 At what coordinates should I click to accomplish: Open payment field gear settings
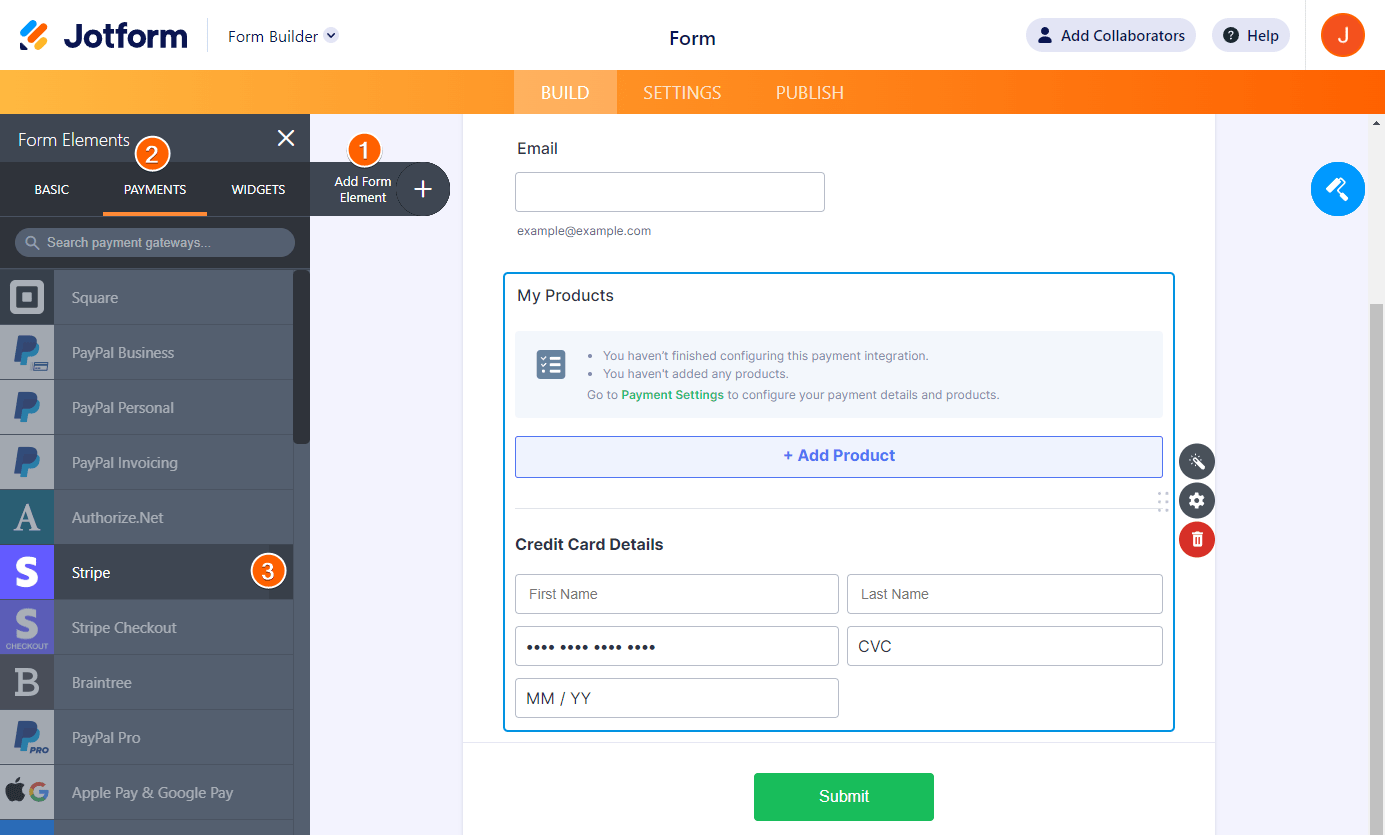point(1196,500)
